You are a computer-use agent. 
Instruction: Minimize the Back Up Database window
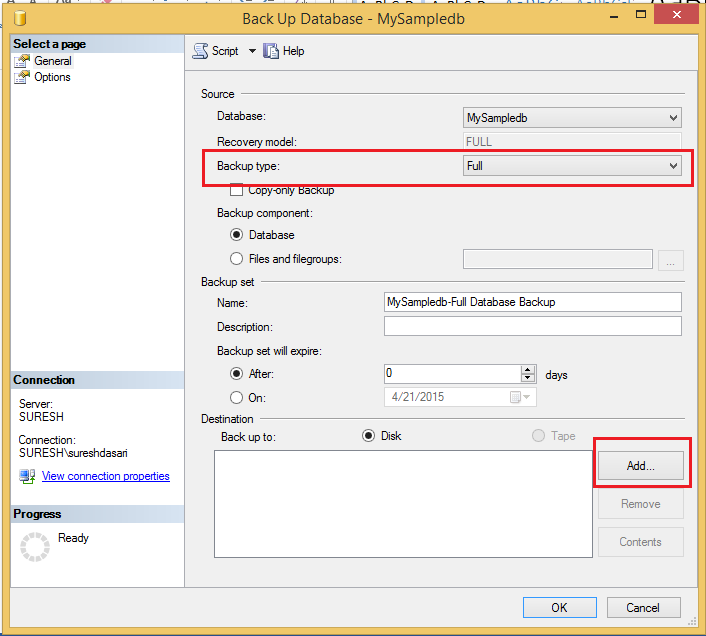pyautogui.click(x=614, y=16)
